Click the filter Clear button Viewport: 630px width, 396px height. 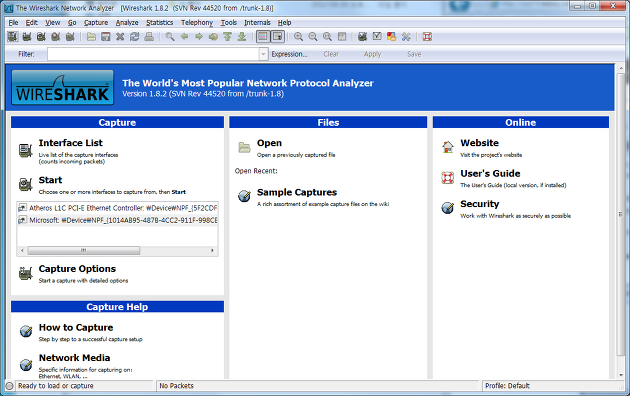click(331, 54)
